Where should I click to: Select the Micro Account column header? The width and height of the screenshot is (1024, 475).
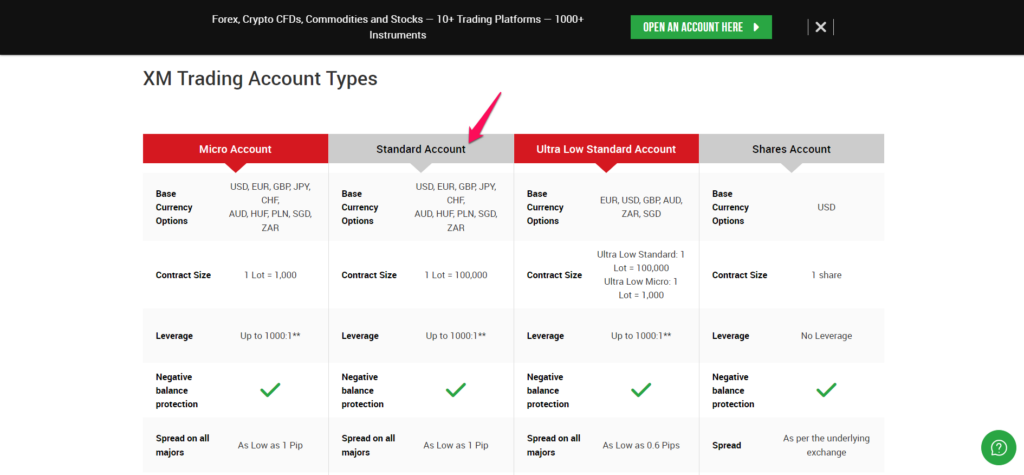pyautogui.click(x=235, y=149)
